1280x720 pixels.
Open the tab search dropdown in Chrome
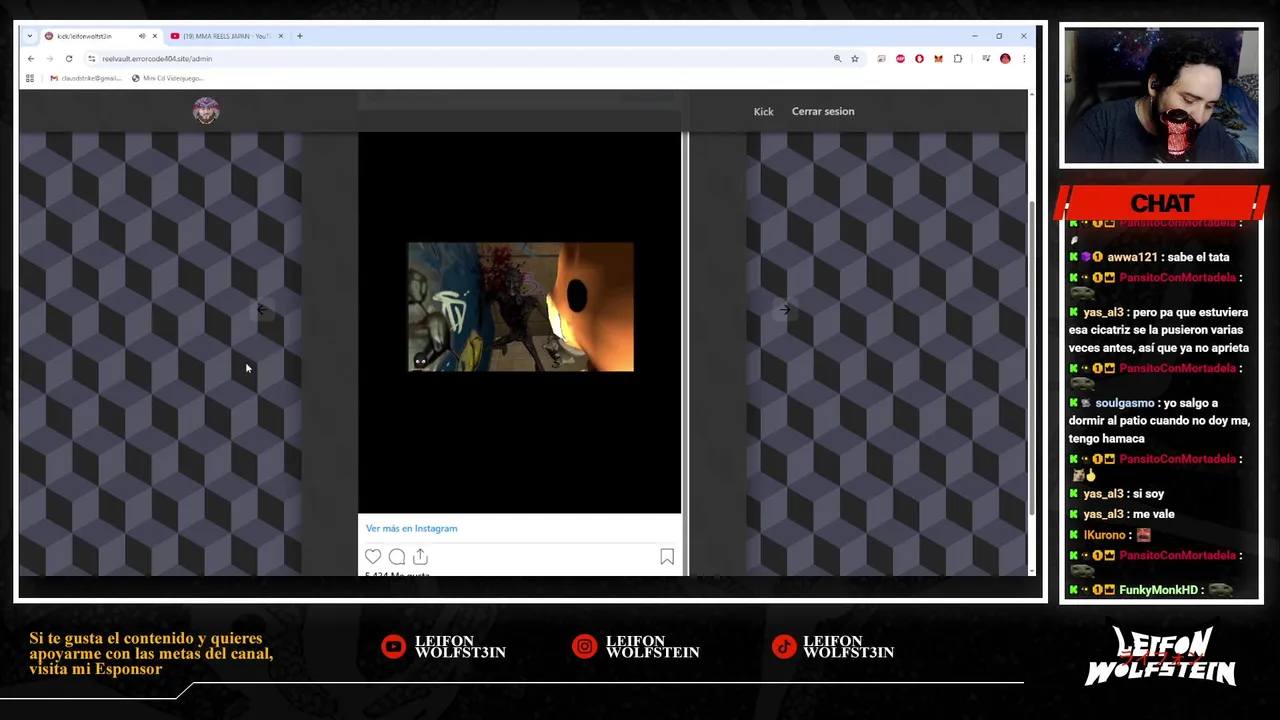[31, 36]
